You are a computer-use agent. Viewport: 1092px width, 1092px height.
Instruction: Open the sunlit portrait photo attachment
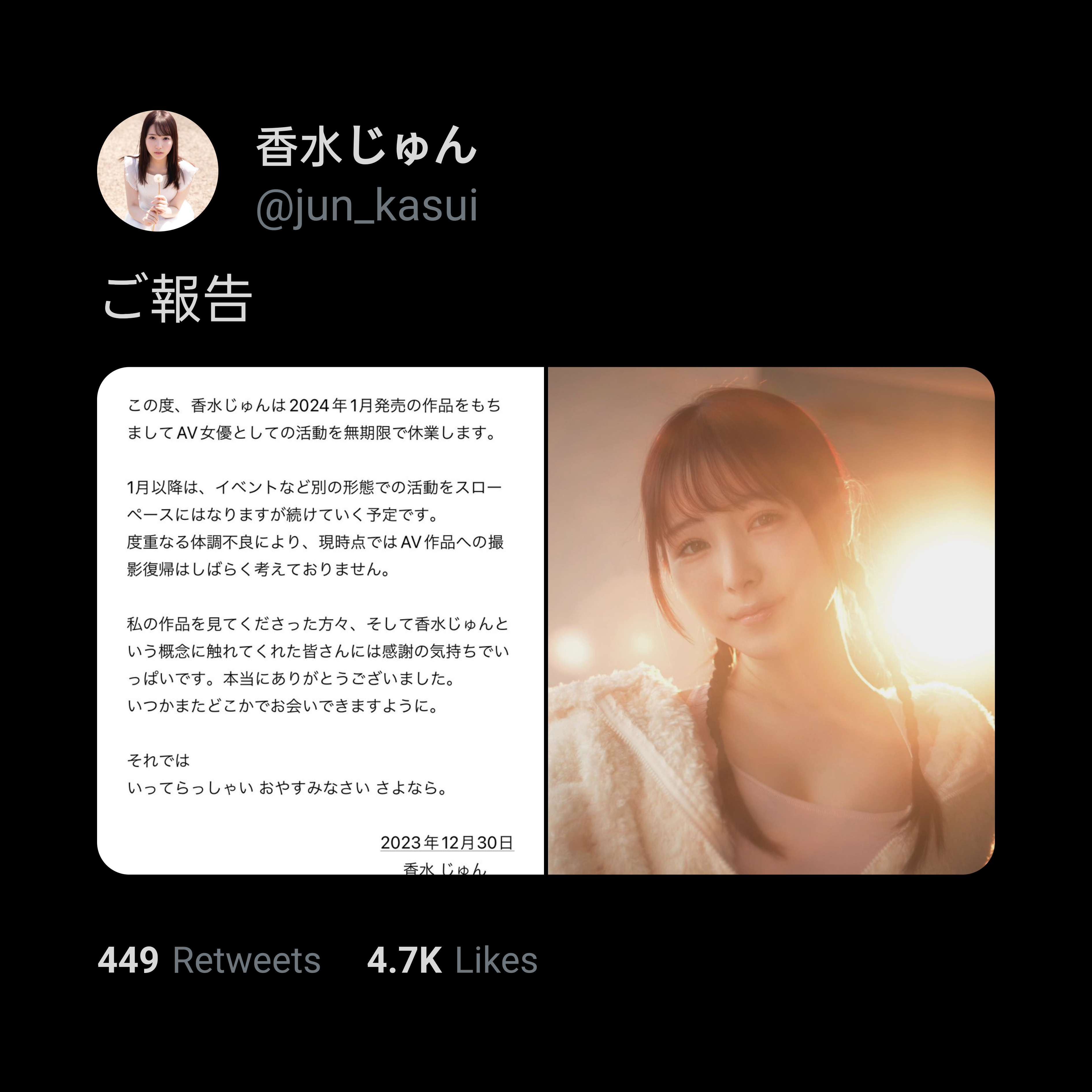click(771, 621)
